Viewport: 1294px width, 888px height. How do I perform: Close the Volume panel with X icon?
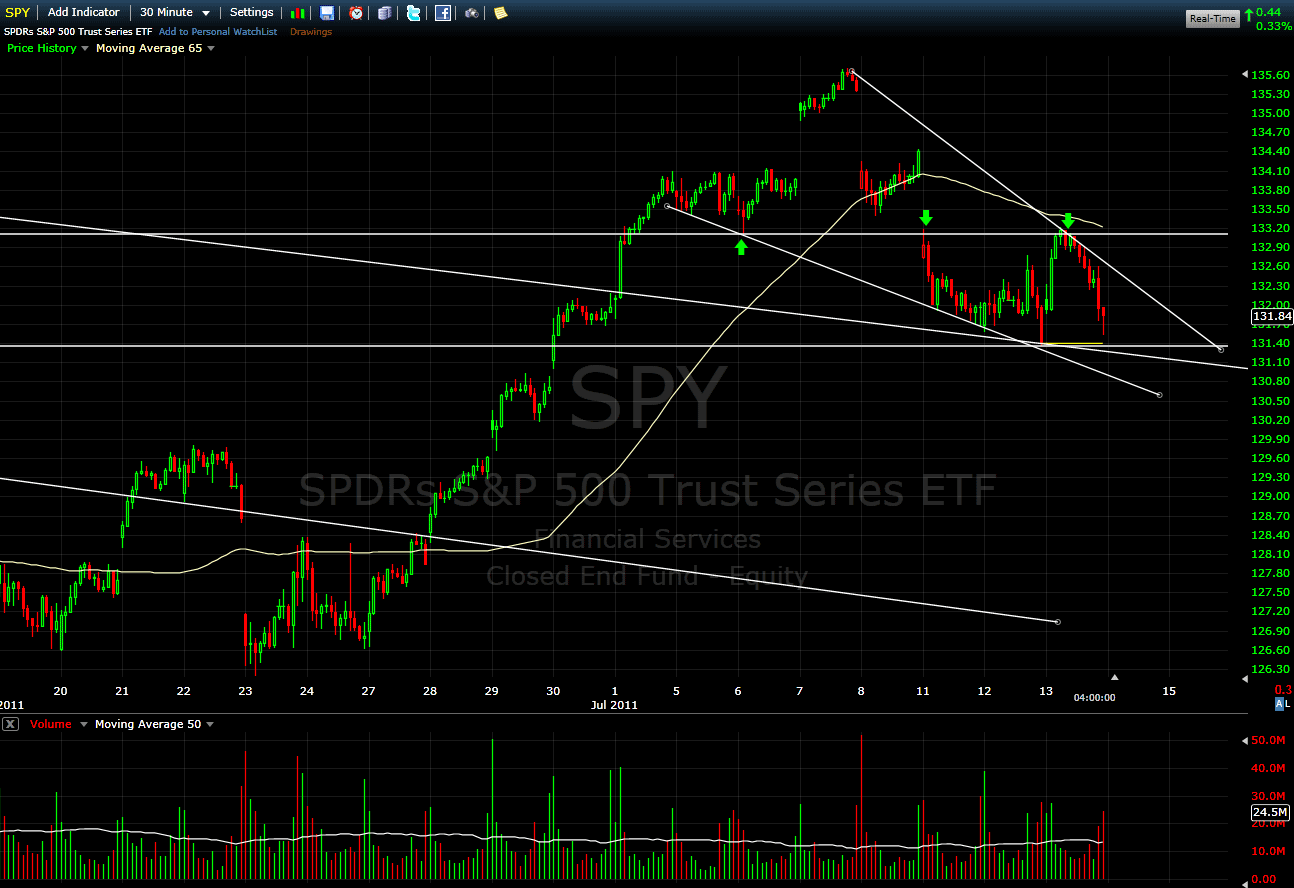coord(10,724)
